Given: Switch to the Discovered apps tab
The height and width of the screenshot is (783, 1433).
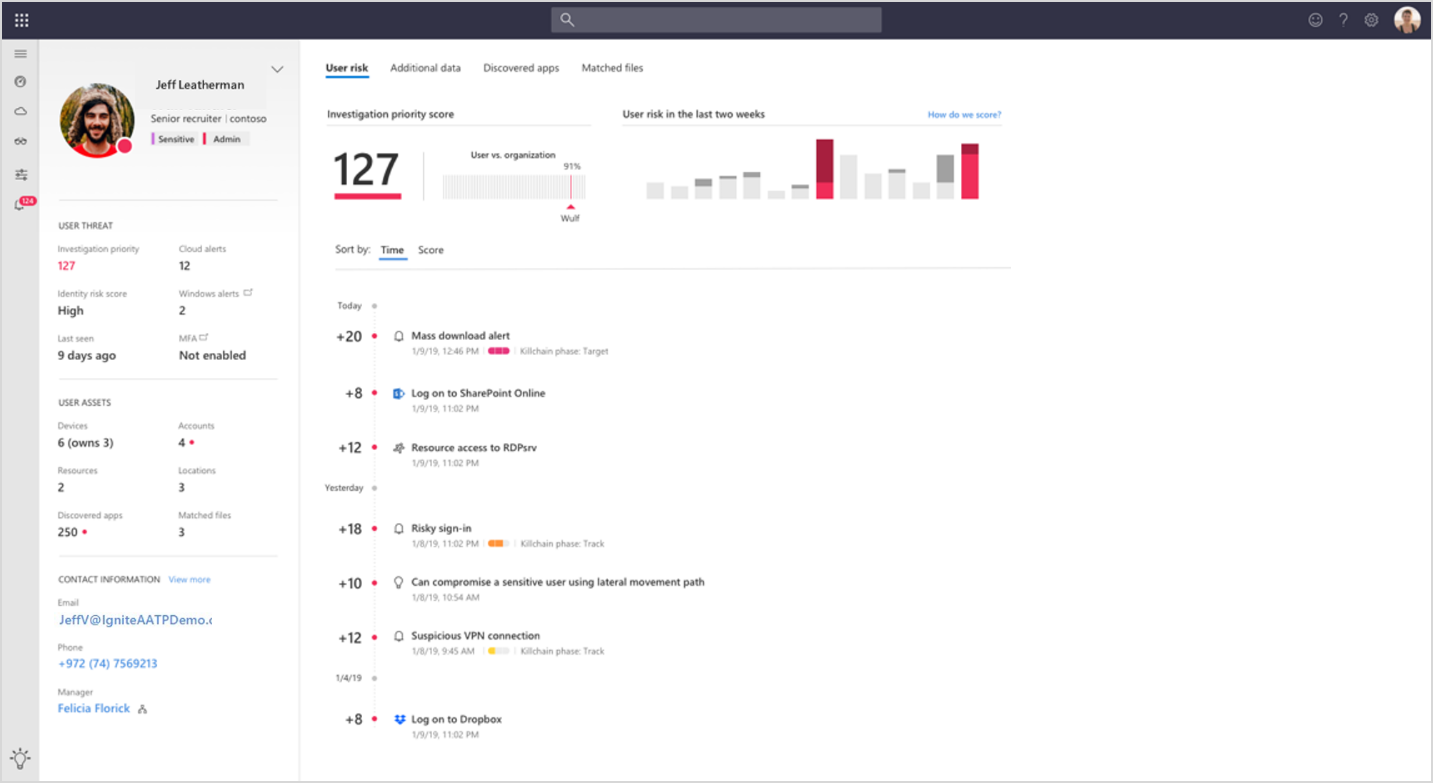Looking at the screenshot, I should (x=521, y=67).
